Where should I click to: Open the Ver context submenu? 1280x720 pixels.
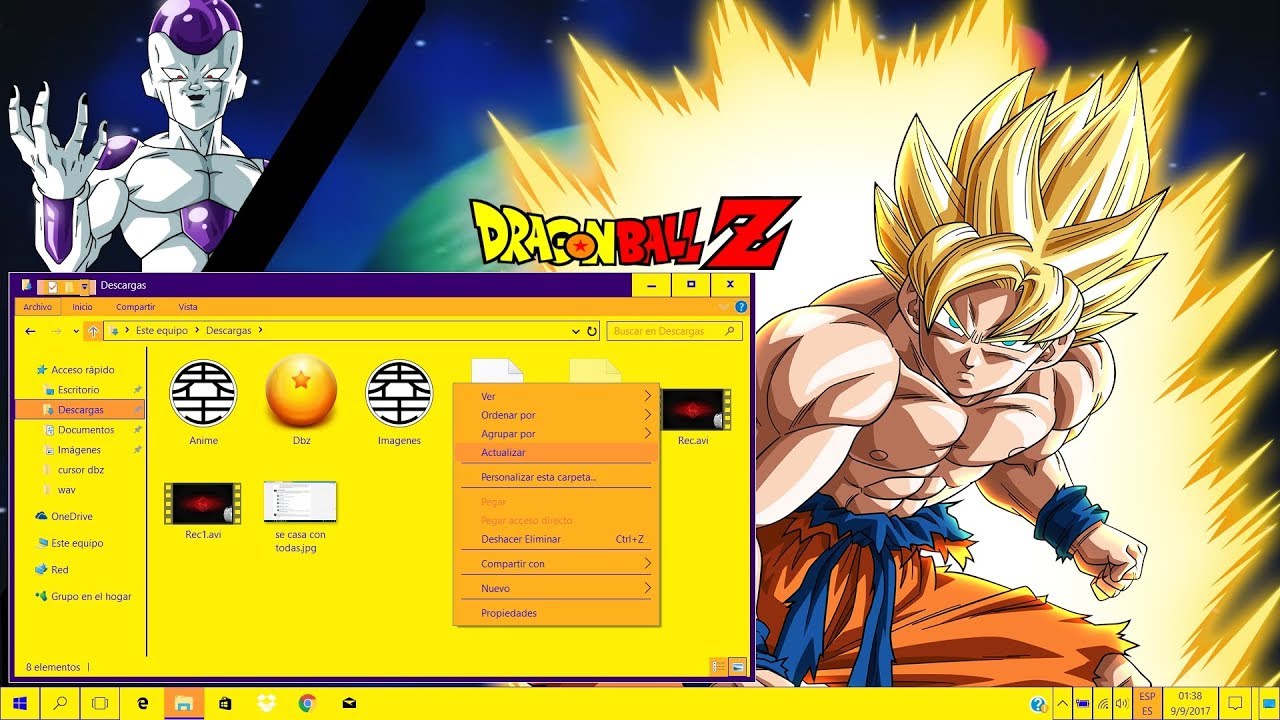tap(556, 397)
